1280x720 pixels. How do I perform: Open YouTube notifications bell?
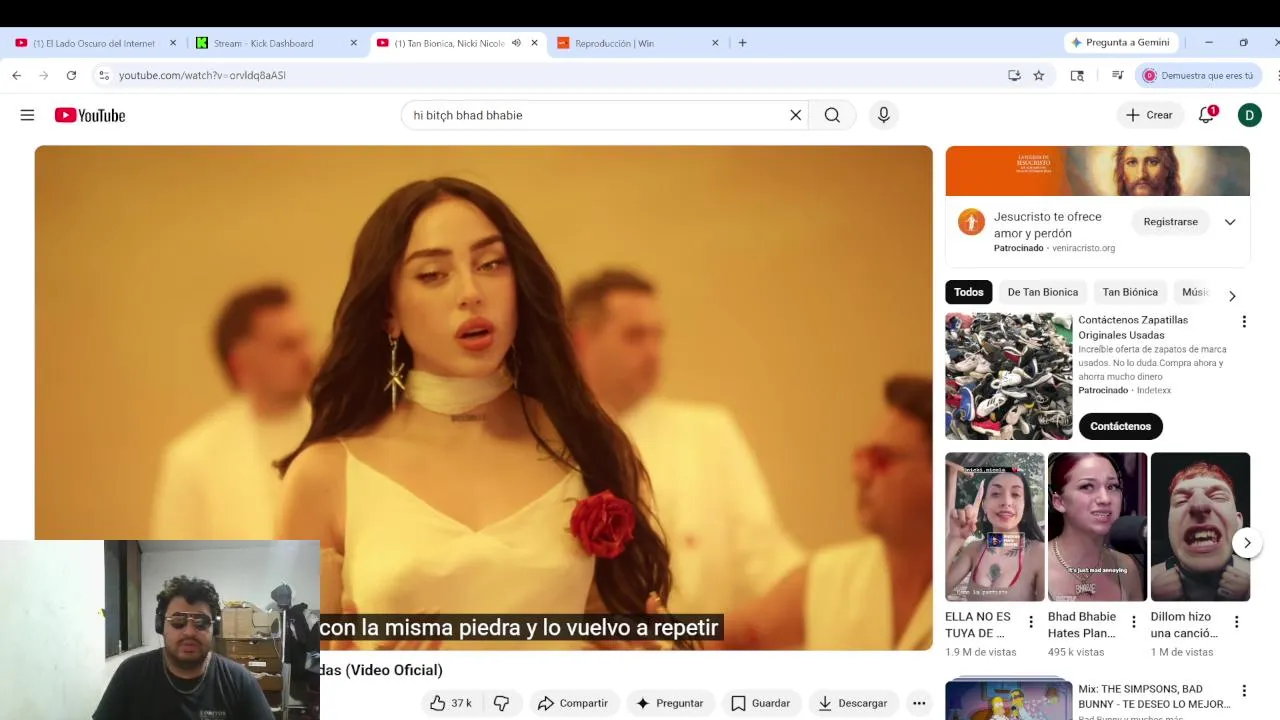(x=1206, y=115)
